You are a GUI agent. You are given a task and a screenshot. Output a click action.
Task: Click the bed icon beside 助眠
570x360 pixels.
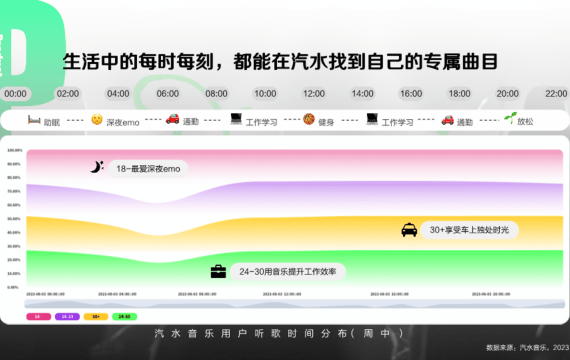point(34,120)
